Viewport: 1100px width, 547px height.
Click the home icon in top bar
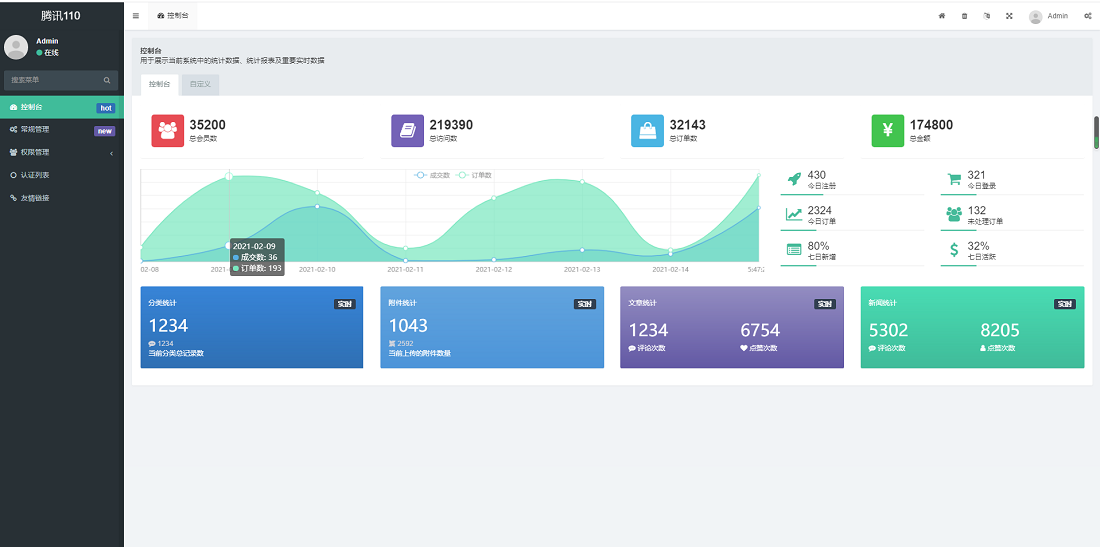pyautogui.click(x=941, y=16)
